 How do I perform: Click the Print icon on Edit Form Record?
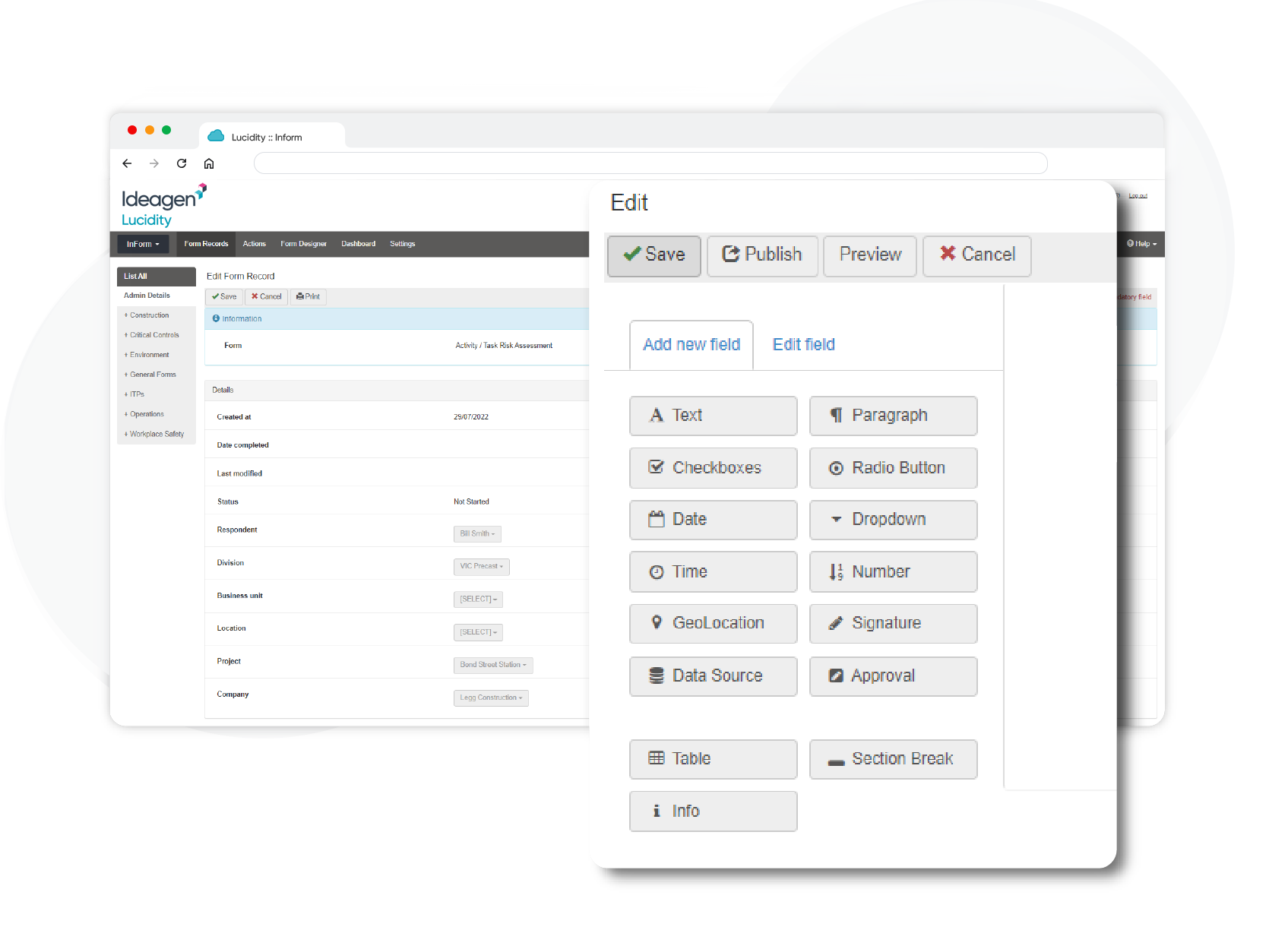click(308, 296)
